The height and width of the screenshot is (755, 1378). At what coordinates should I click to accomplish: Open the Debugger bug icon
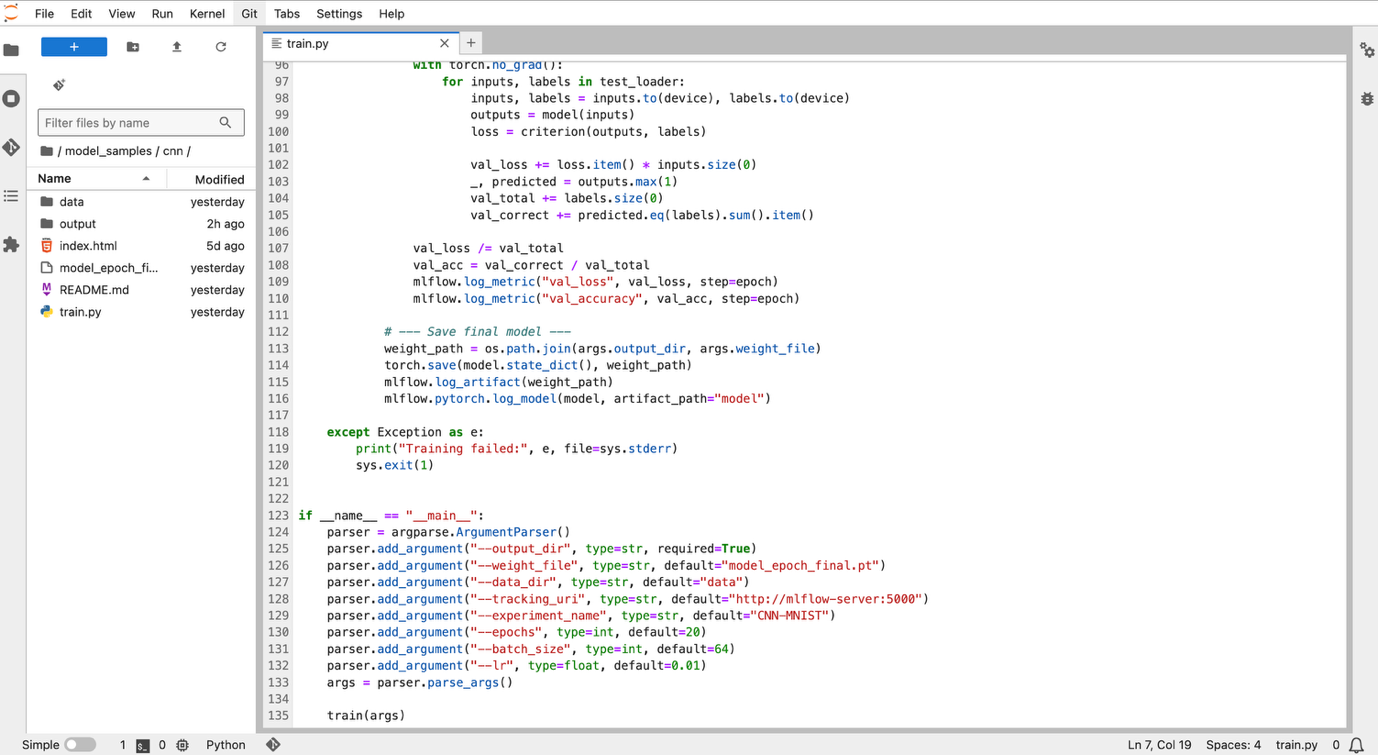point(1367,98)
